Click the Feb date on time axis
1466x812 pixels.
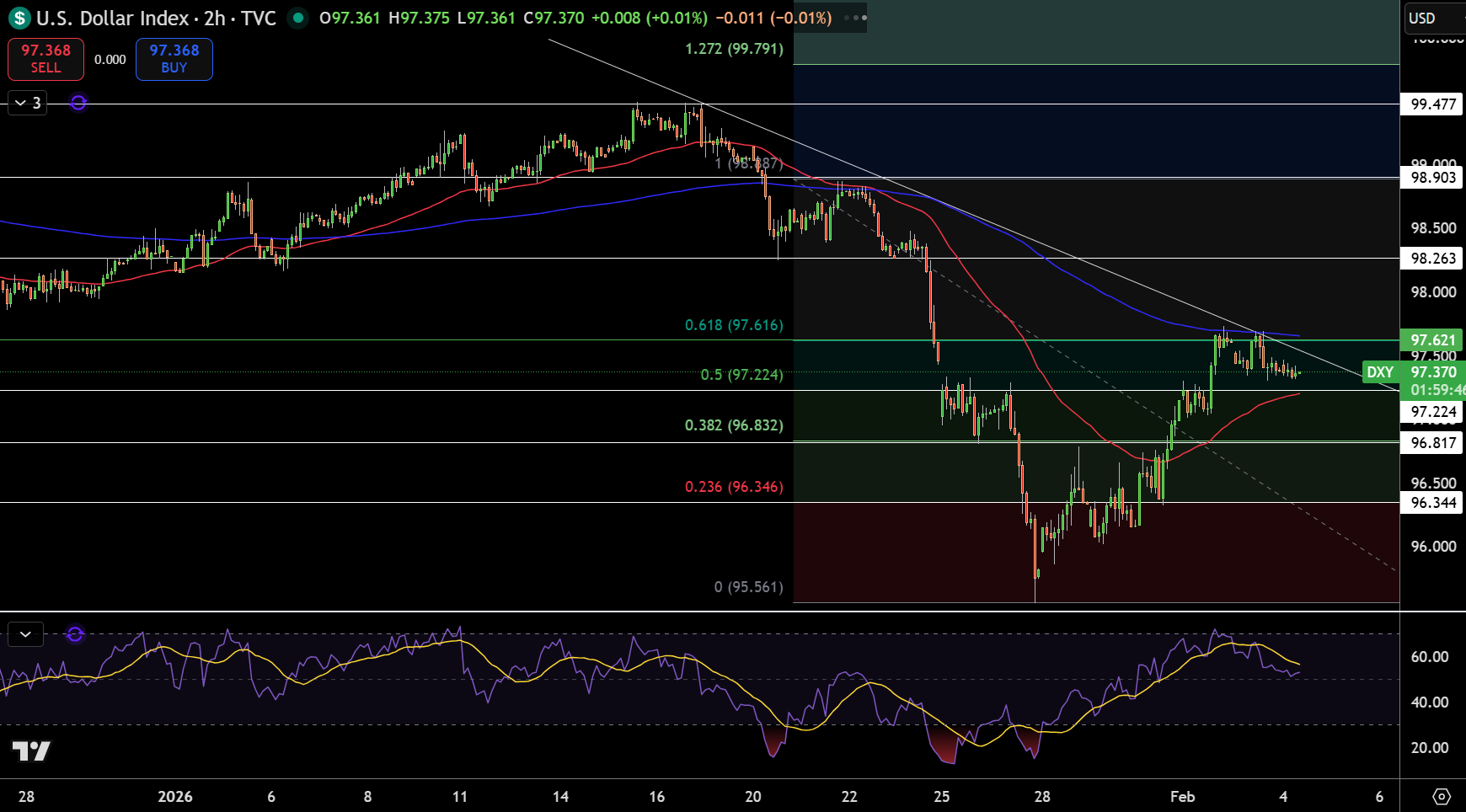click(x=1182, y=797)
